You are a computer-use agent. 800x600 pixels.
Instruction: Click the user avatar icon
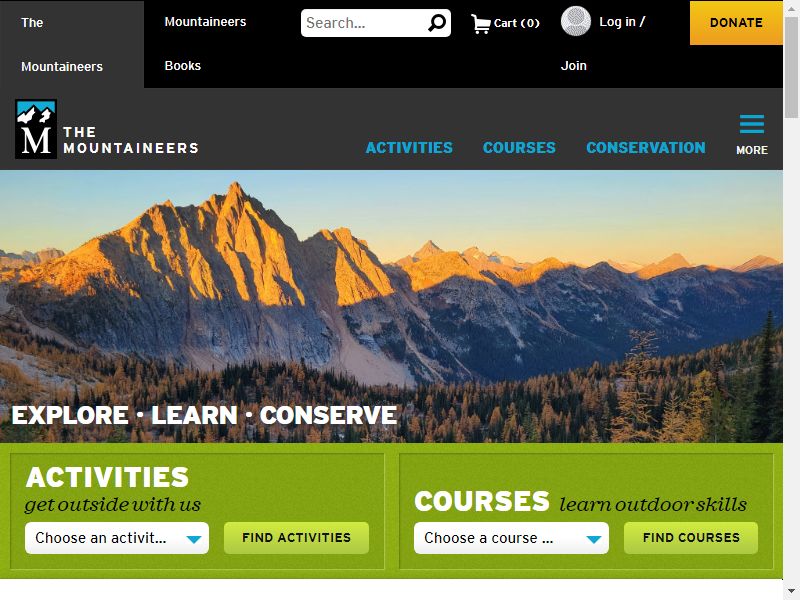pos(576,21)
